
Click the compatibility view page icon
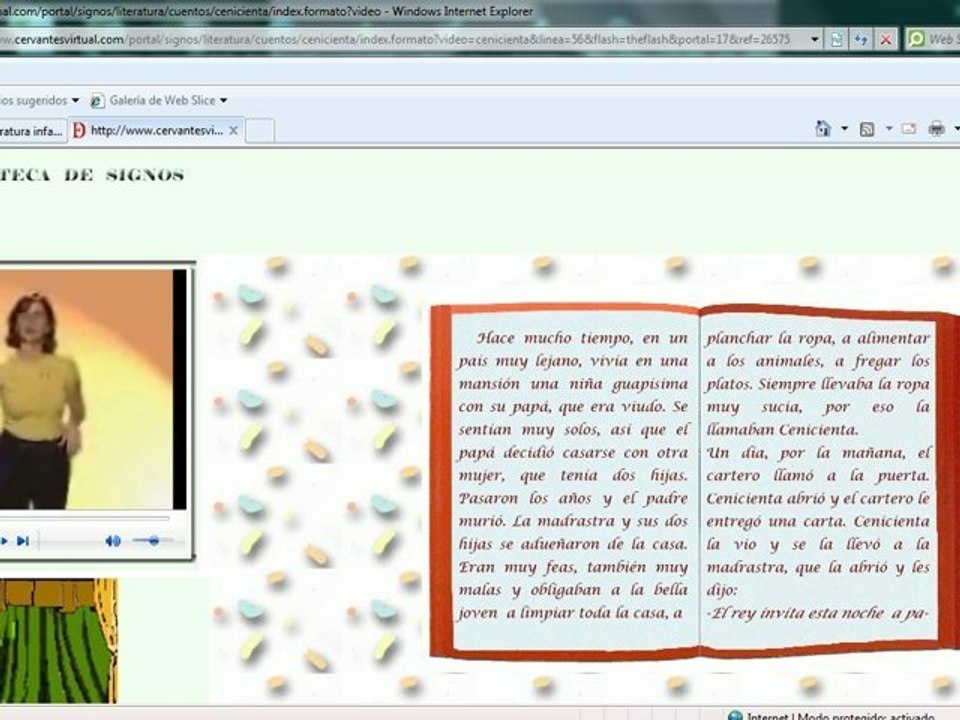coord(836,40)
